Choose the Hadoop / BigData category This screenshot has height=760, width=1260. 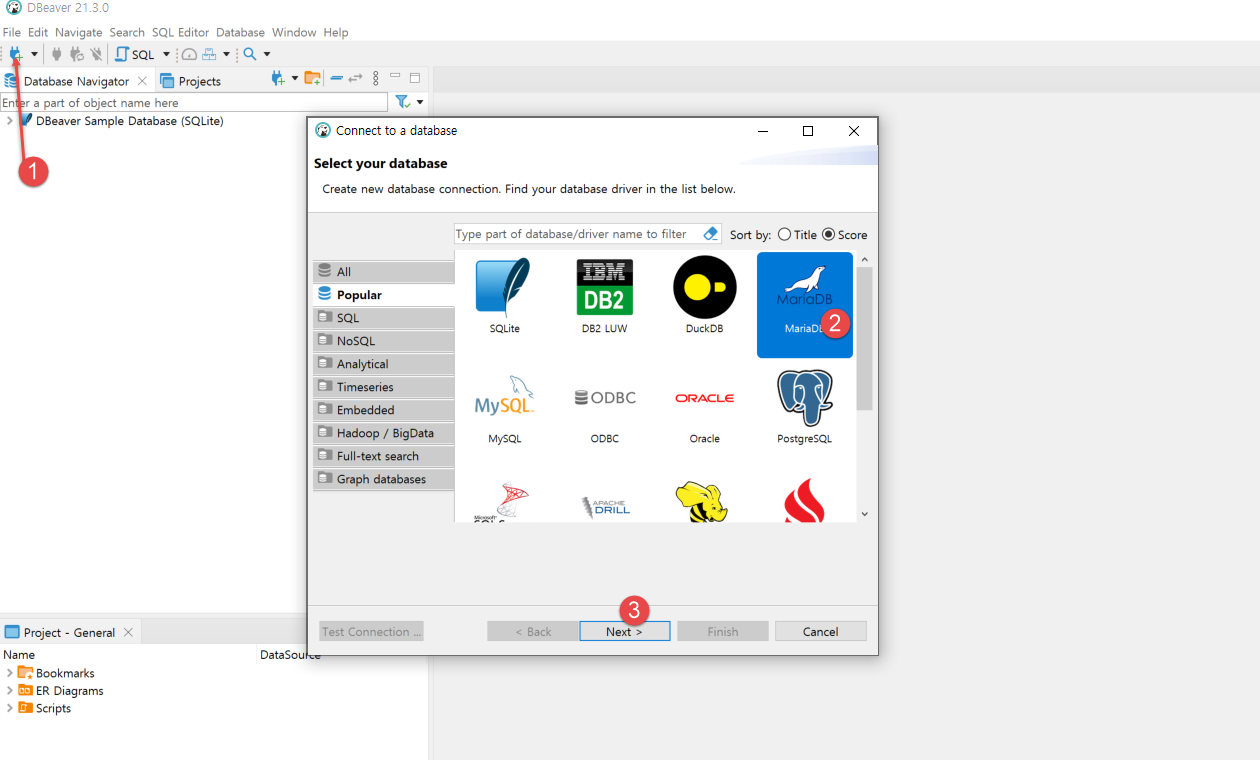pos(384,433)
